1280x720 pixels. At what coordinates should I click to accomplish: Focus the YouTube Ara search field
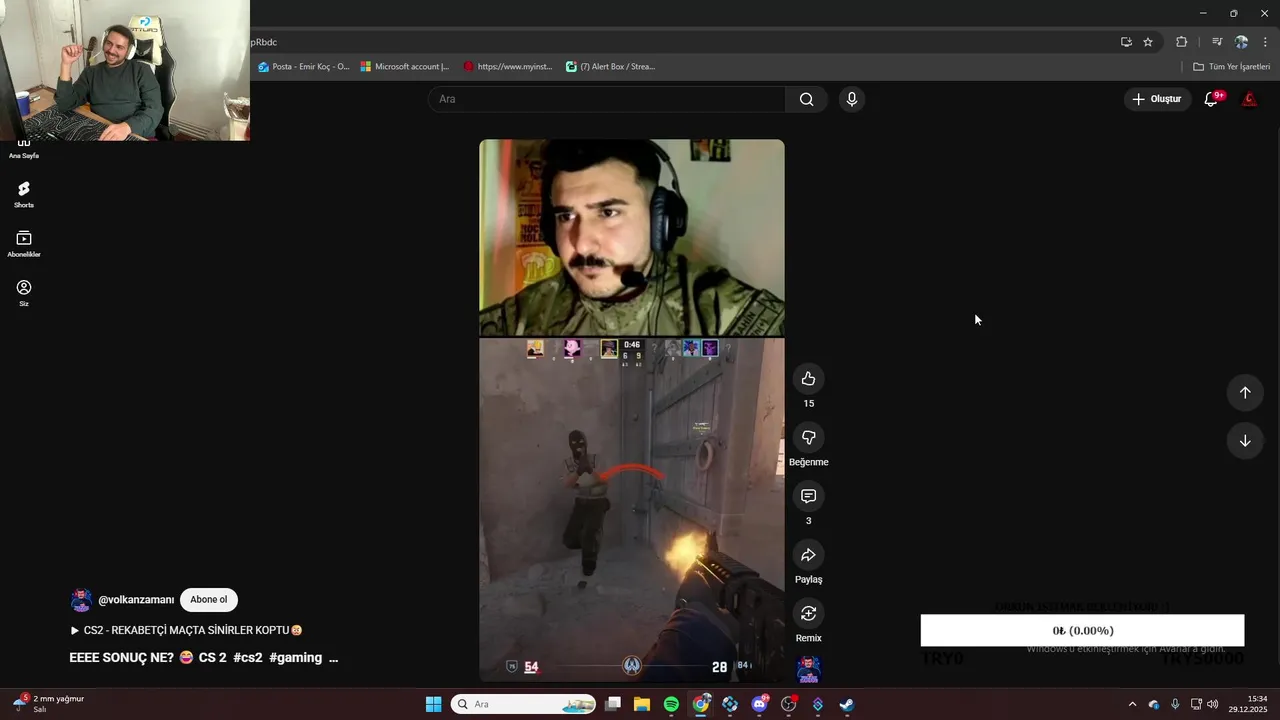[607, 99]
